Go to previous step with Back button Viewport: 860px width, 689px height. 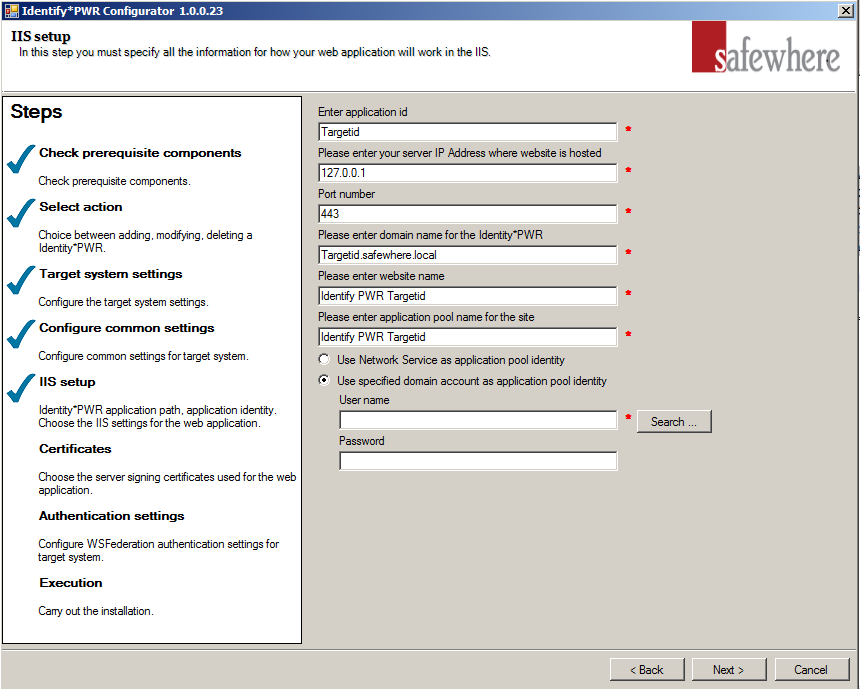click(x=647, y=670)
